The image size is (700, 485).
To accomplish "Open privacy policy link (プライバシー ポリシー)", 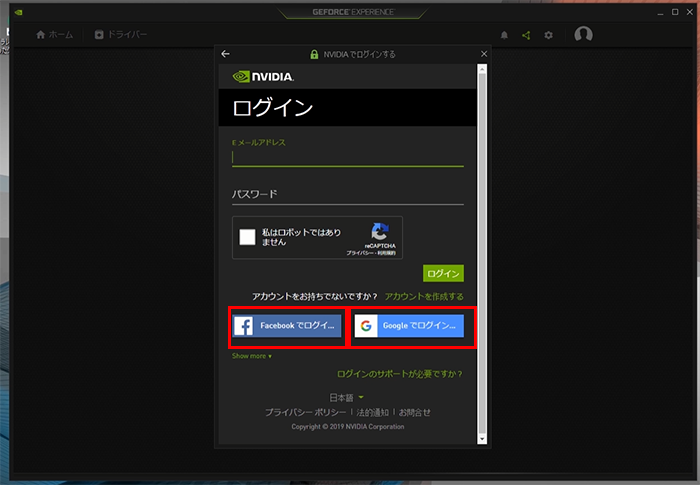I will [305, 413].
